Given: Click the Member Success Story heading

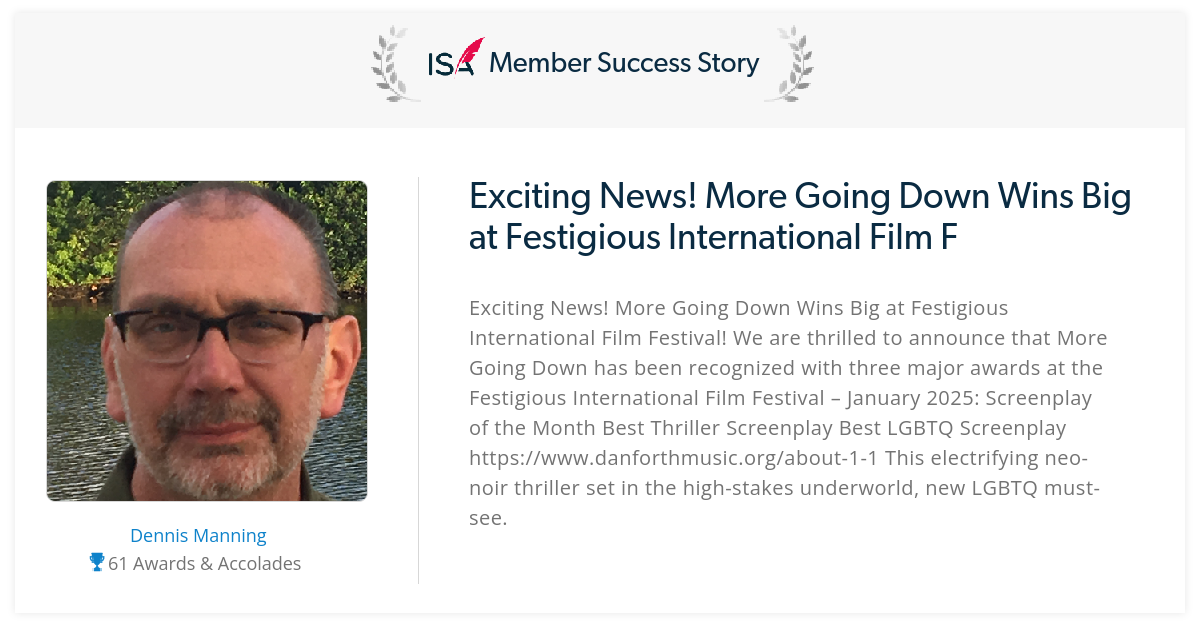Looking at the screenshot, I should [624, 63].
